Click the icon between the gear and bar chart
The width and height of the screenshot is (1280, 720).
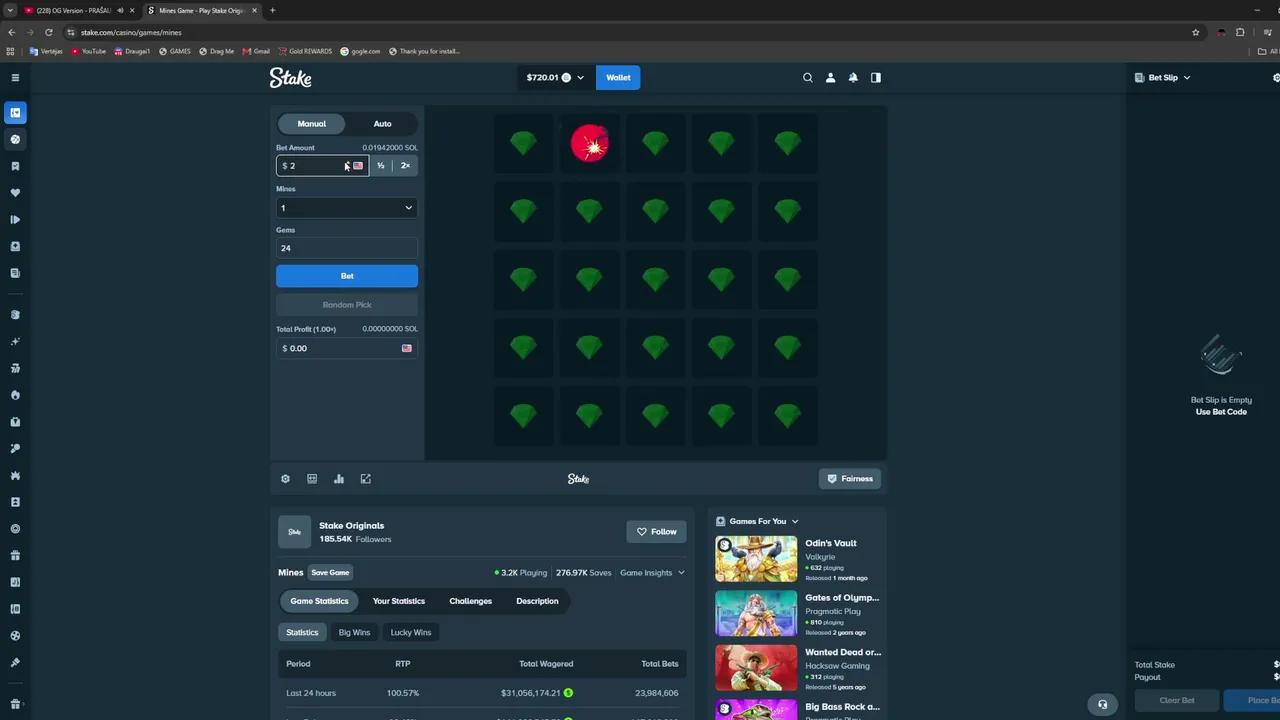point(312,479)
